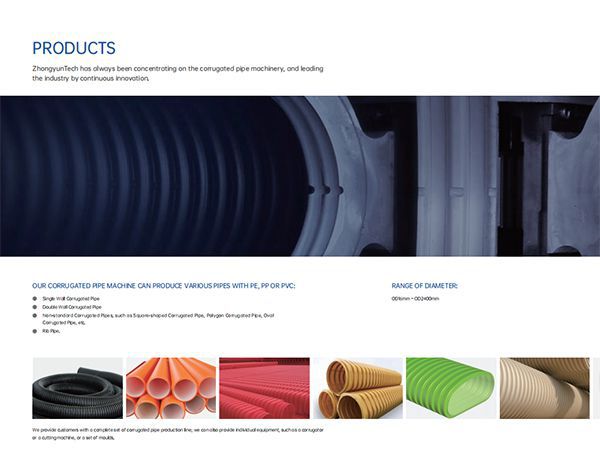Select the Single Wall Corrugated Pipe item
The image size is (600, 450).
tap(71, 298)
